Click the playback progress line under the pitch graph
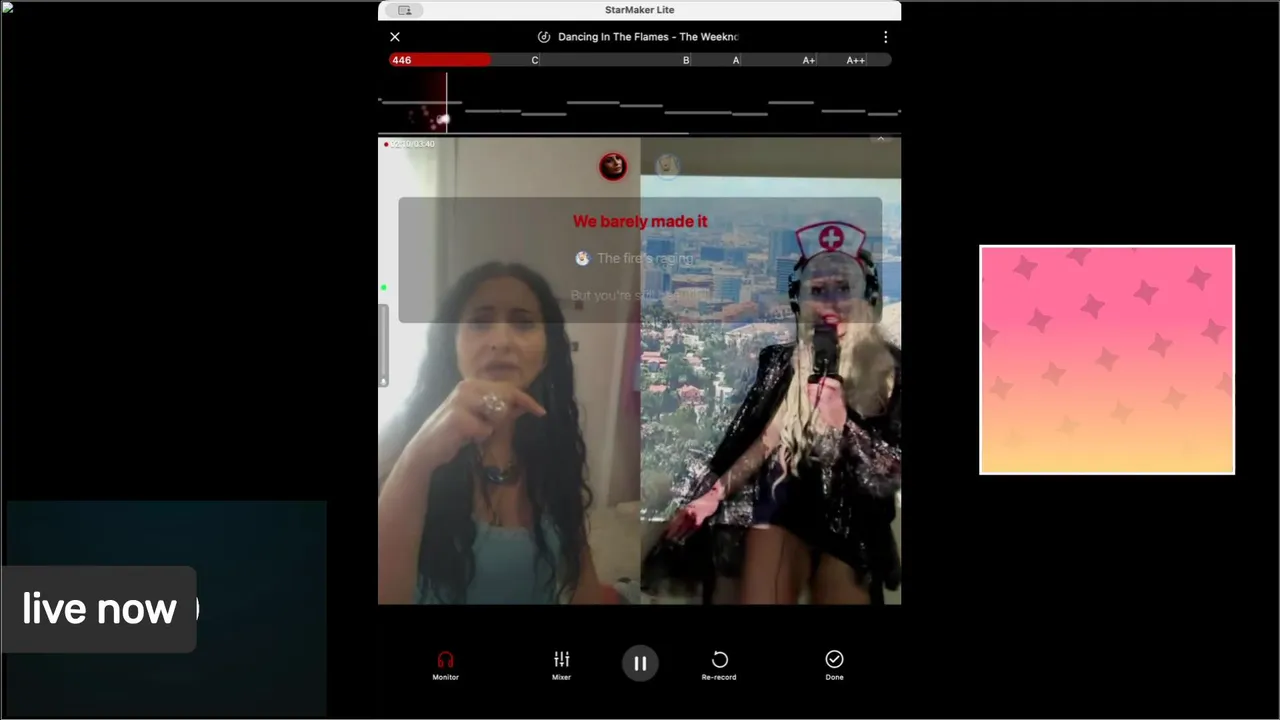This screenshot has width=1280, height=720. point(639,132)
